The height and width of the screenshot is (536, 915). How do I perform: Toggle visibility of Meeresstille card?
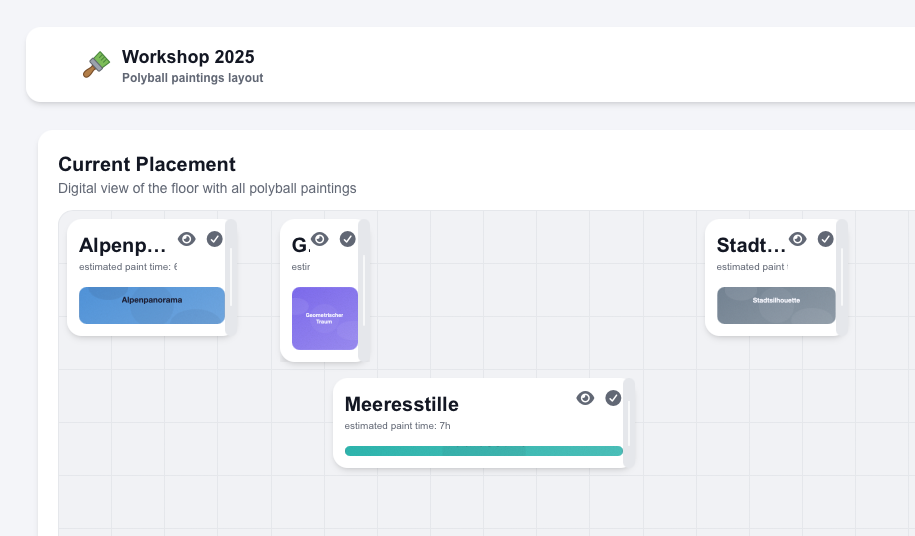pos(585,398)
